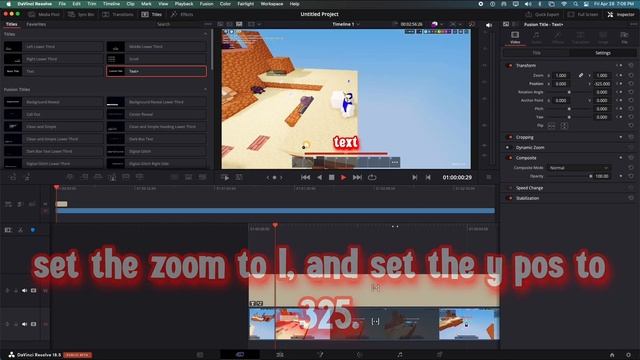Choose the Call Out fusion title
640x360 pixels.
click(x=53, y=114)
